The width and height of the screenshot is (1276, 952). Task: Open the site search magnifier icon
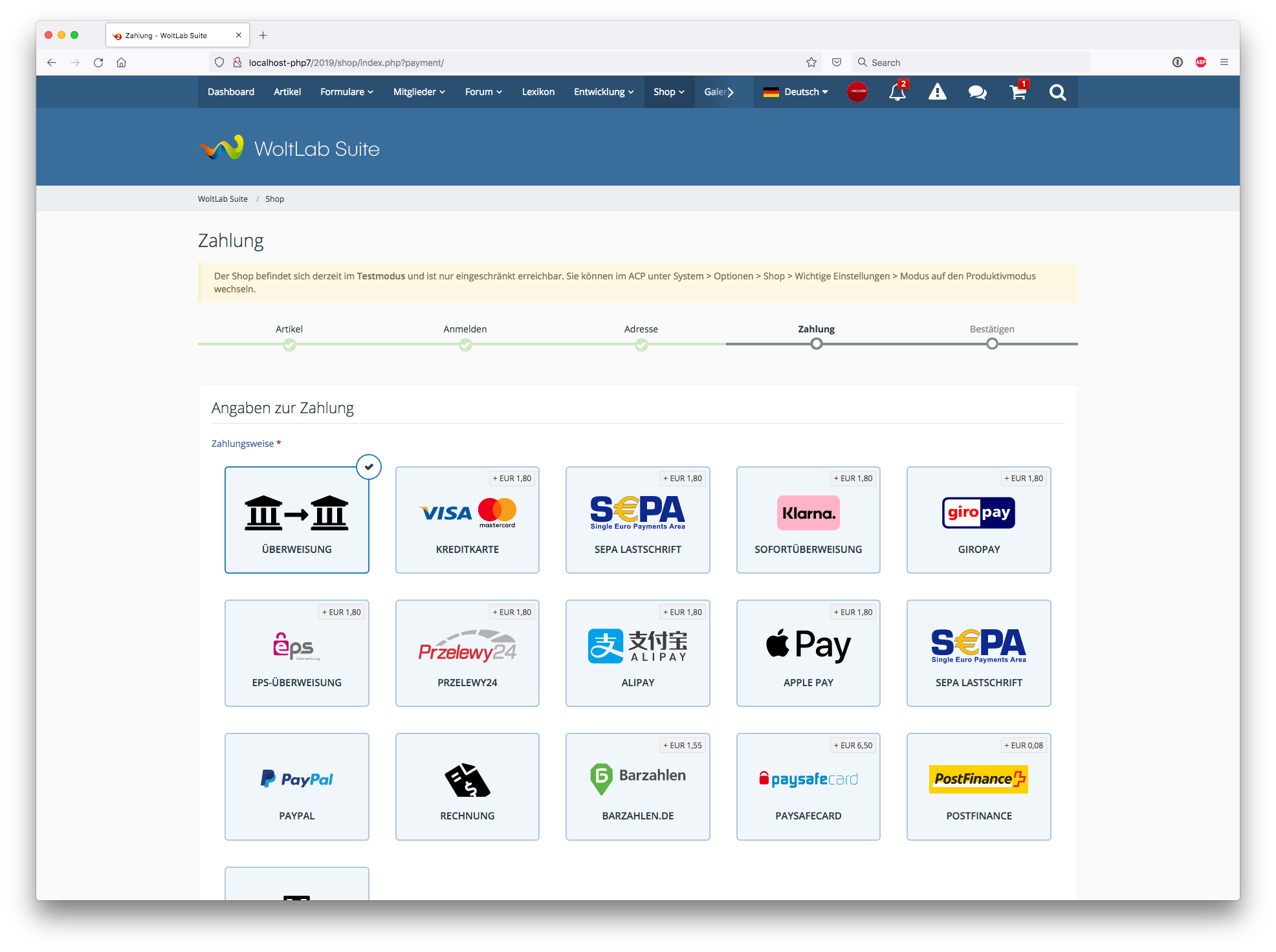[1057, 92]
